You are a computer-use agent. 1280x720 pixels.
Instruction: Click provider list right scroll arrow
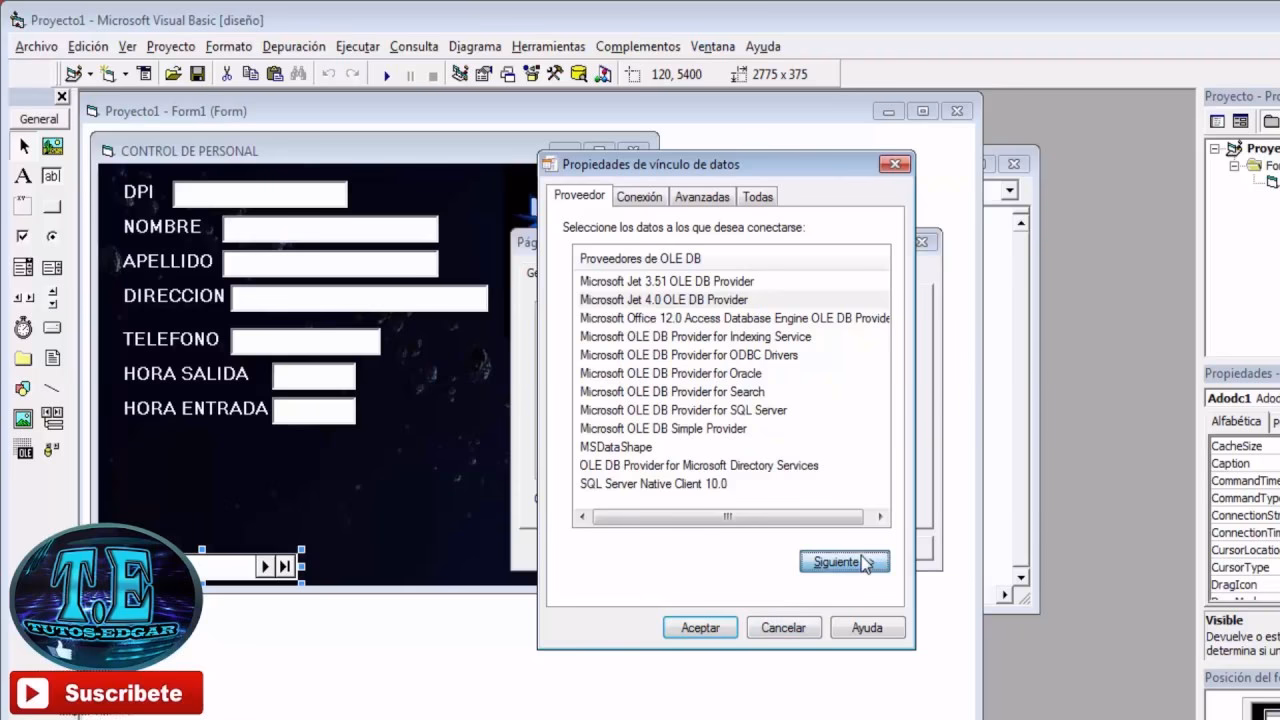(880, 517)
